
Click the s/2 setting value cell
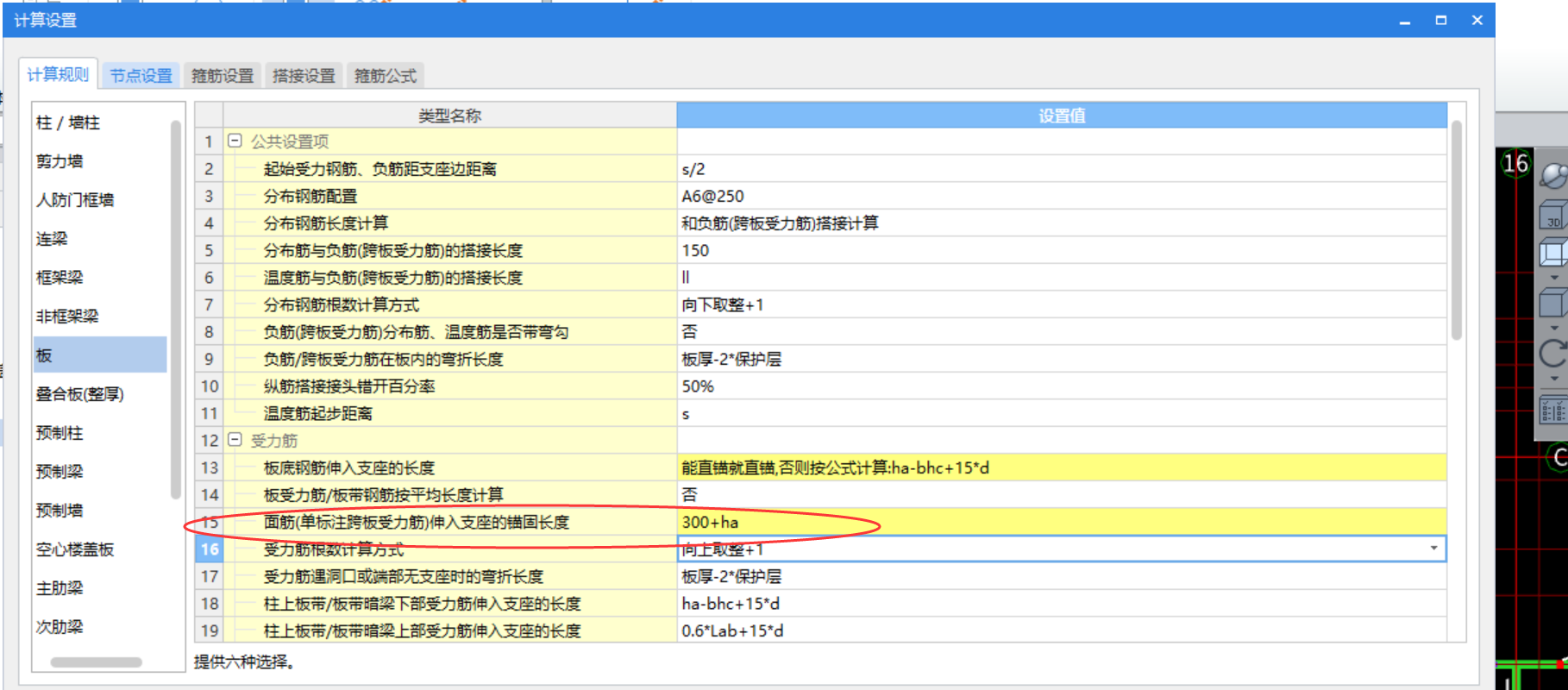(x=1062, y=169)
